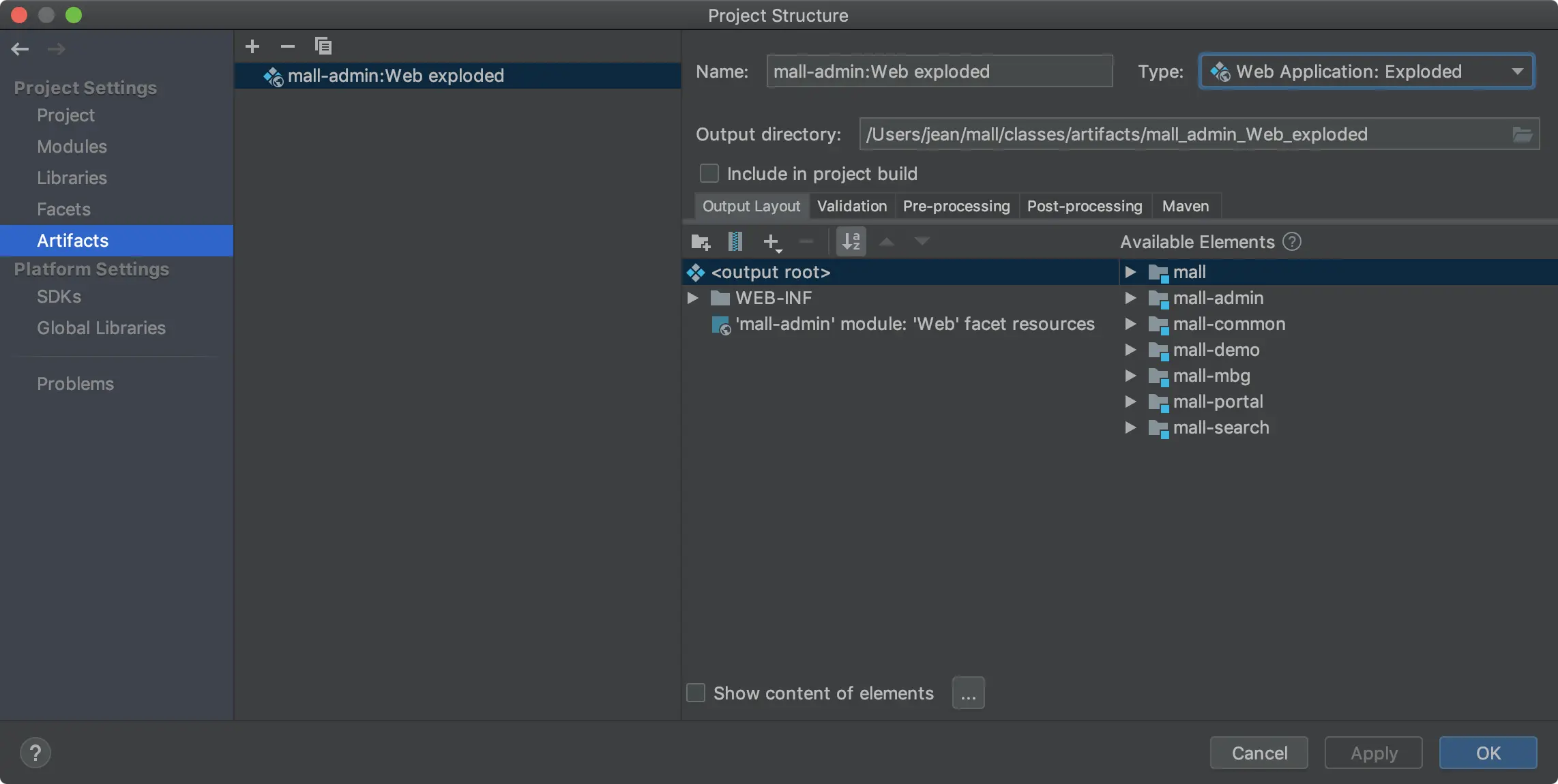Check Show content of elements
Image resolution: width=1558 pixels, height=784 pixels.
tap(696, 693)
